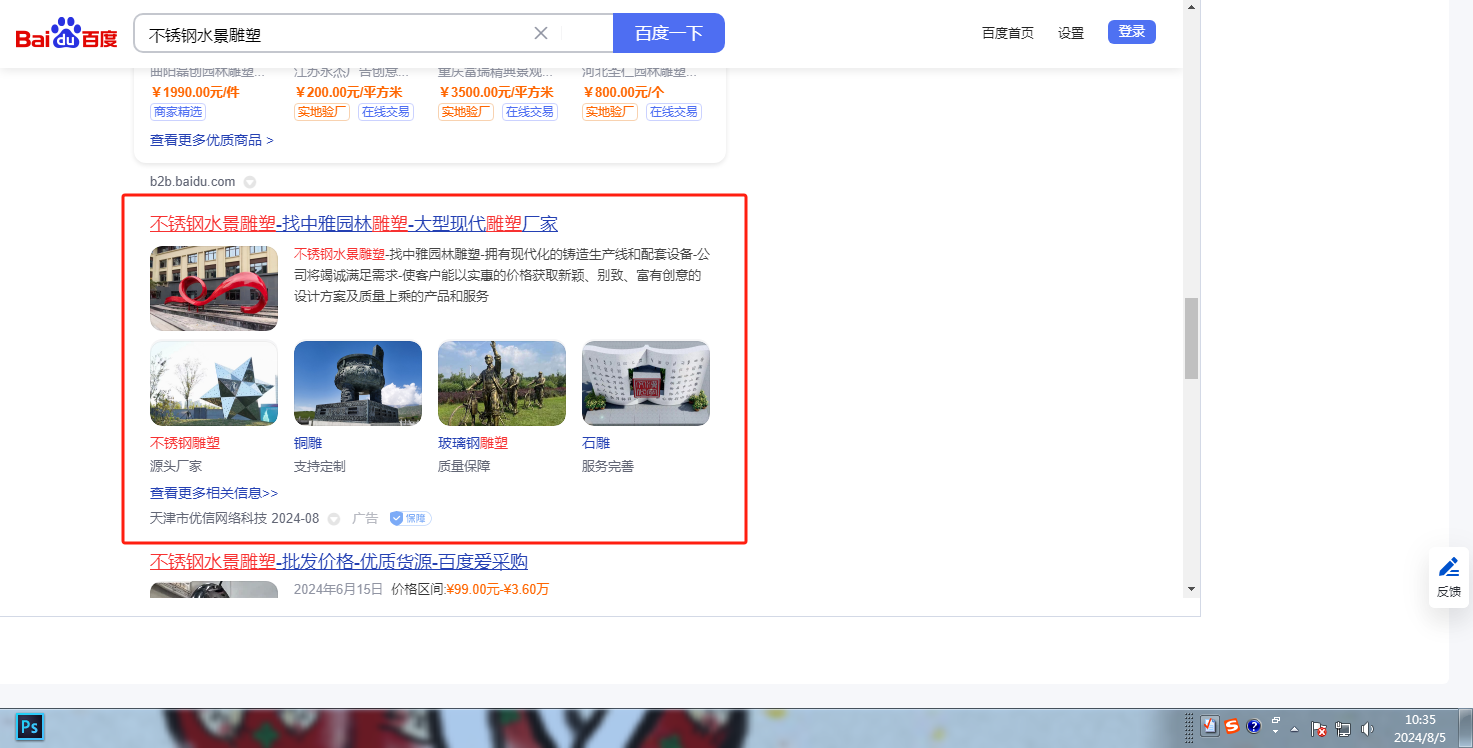Click the scrollbar up arrow
Image resolution: width=1473 pixels, height=748 pixels.
1191,6
